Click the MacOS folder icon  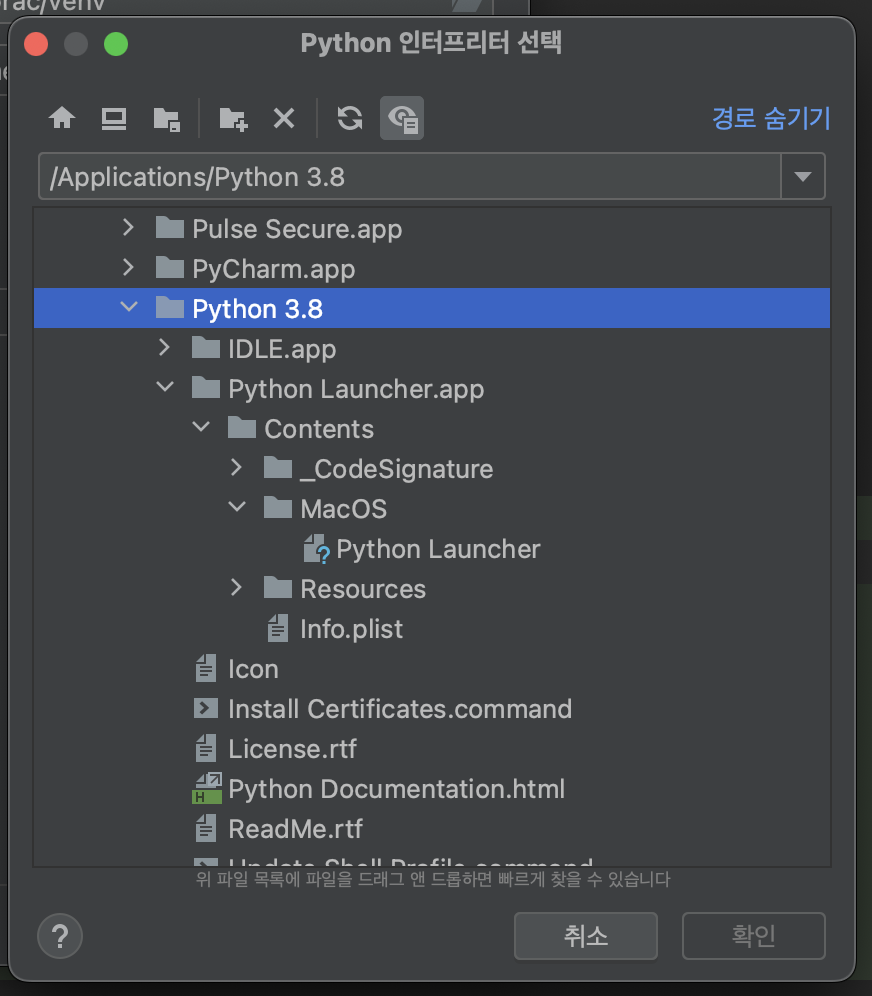278,508
